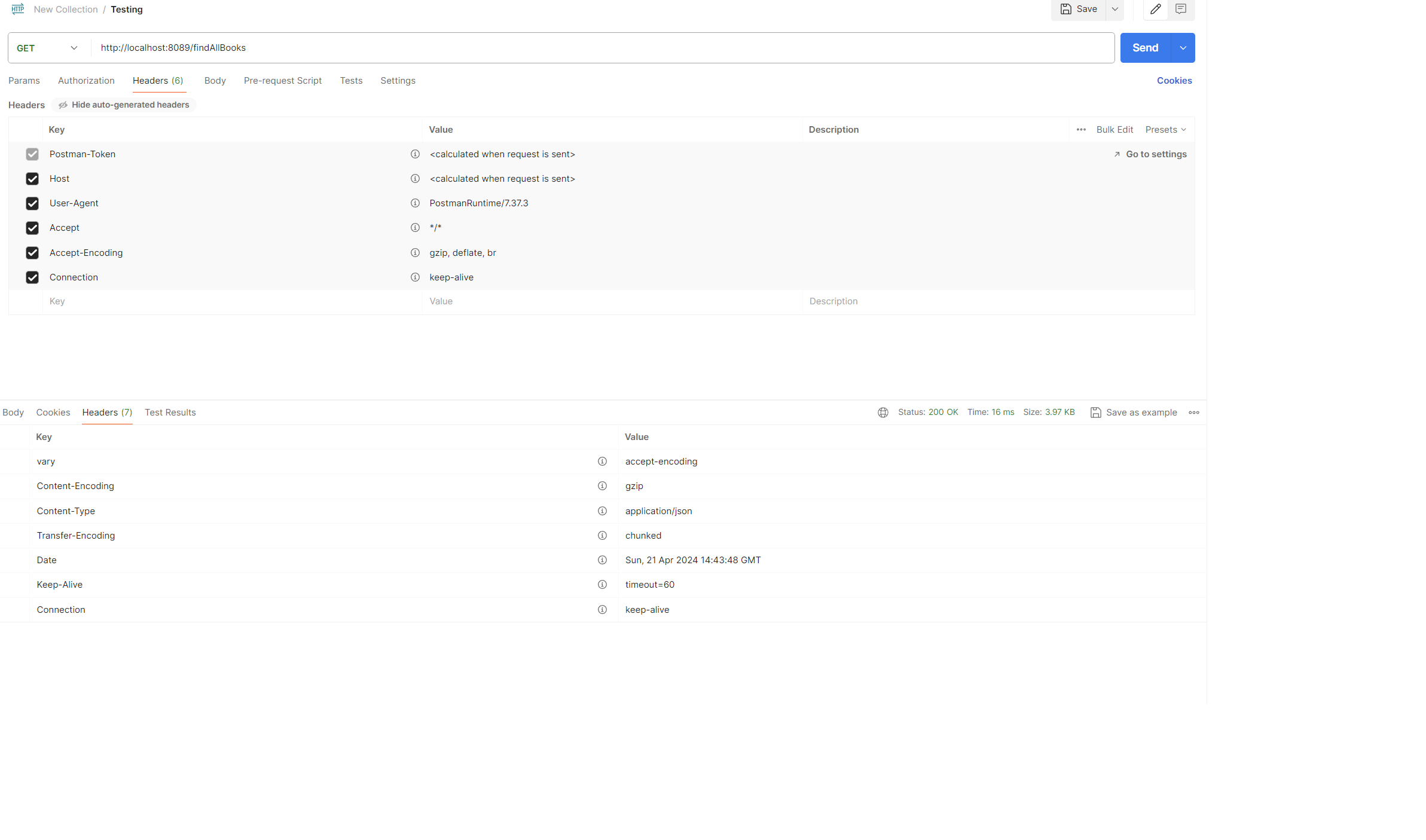Expand the Send button dropdown arrow
Viewport: 1426px width, 840px height.
tap(1183, 48)
